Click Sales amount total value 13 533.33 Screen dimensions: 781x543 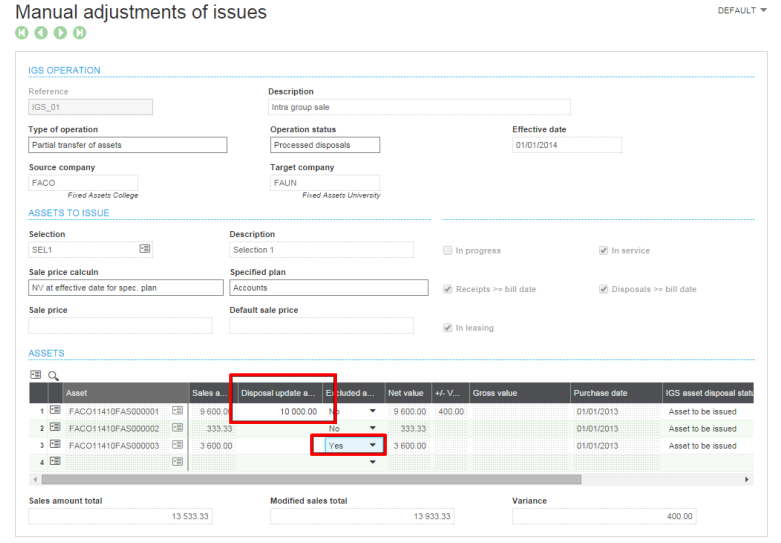pyautogui.click(x=120, y=516)
